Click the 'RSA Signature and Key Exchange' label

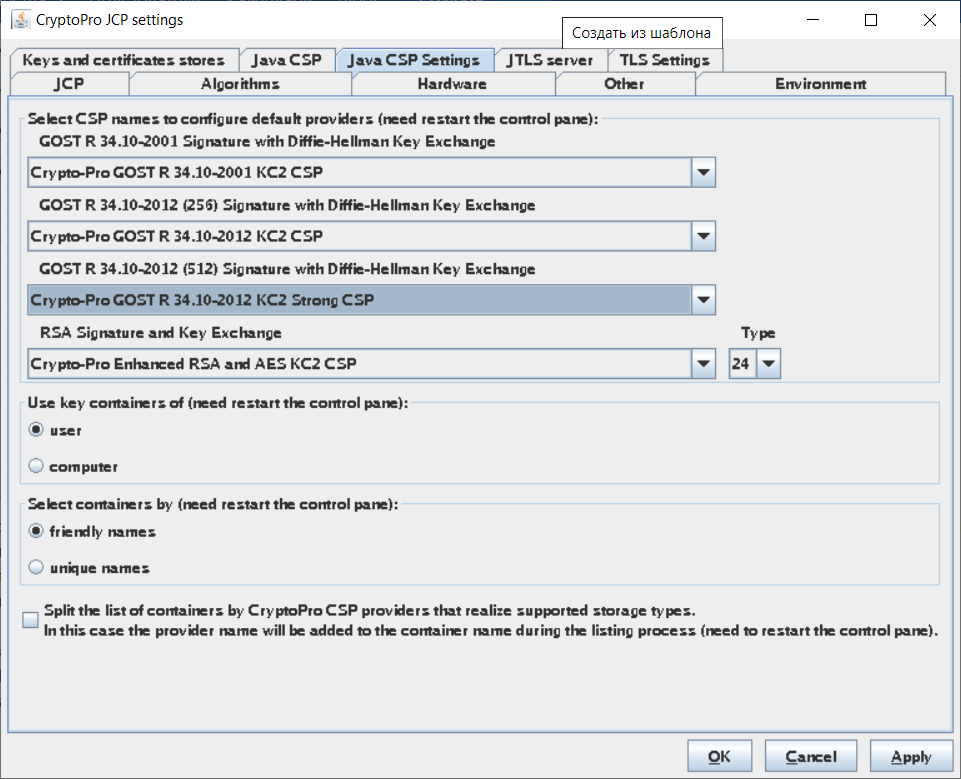(161, 333)
